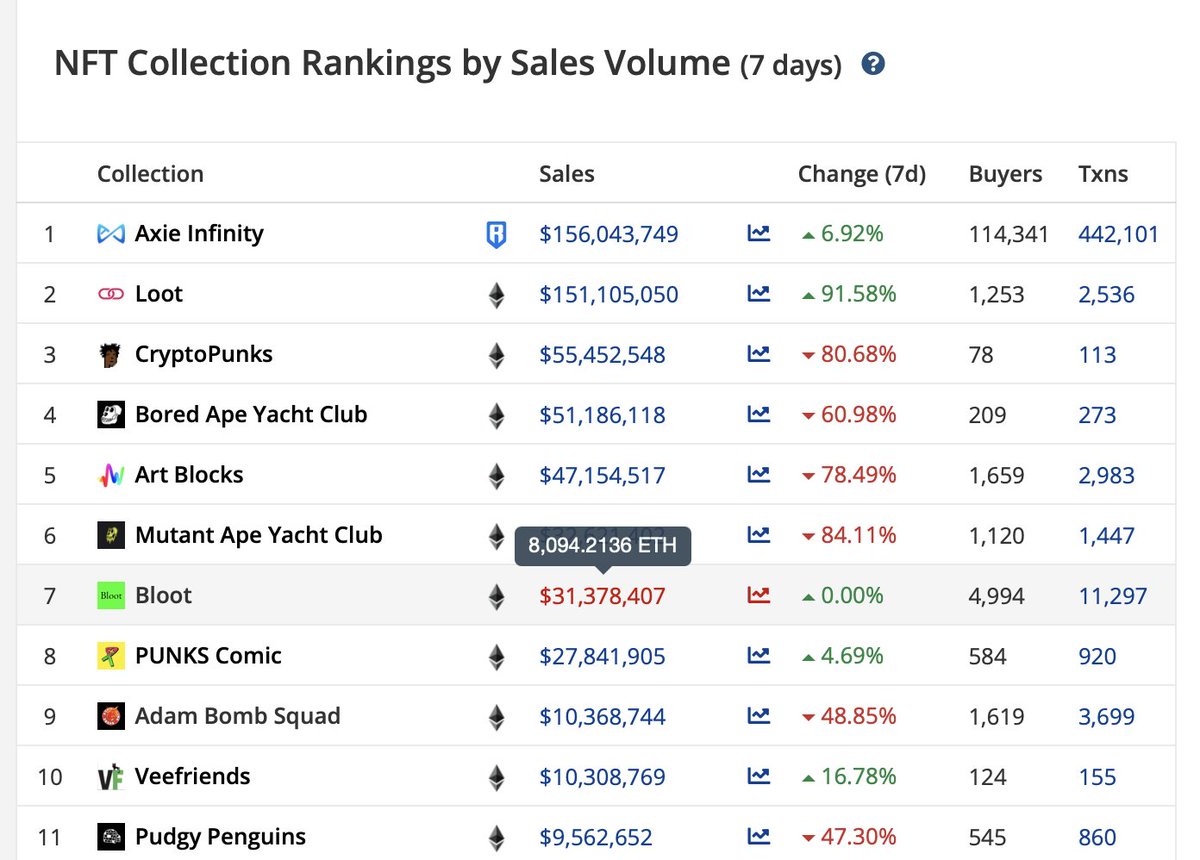Click the Ethereum icon in the Loot row
1200x860 pixels.
click(496, 295)
